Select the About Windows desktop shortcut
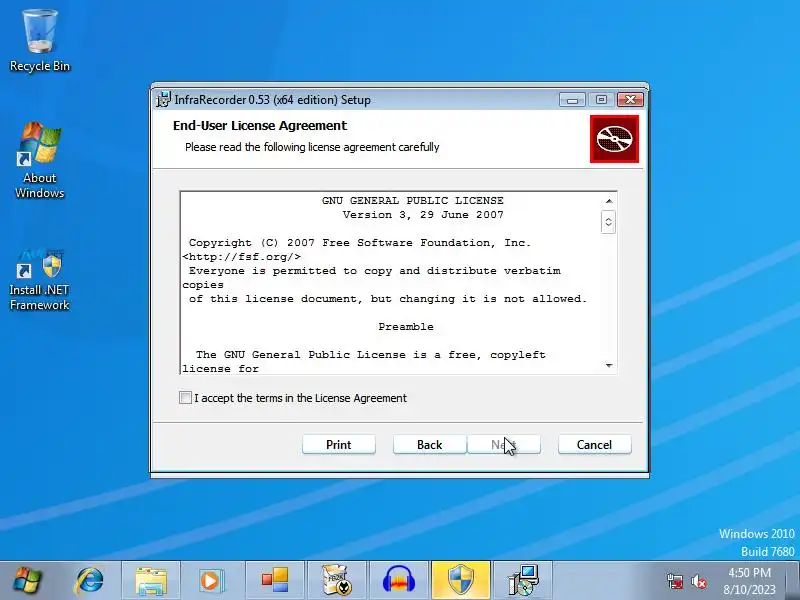The image size is (800, 600). click(40, 160)
